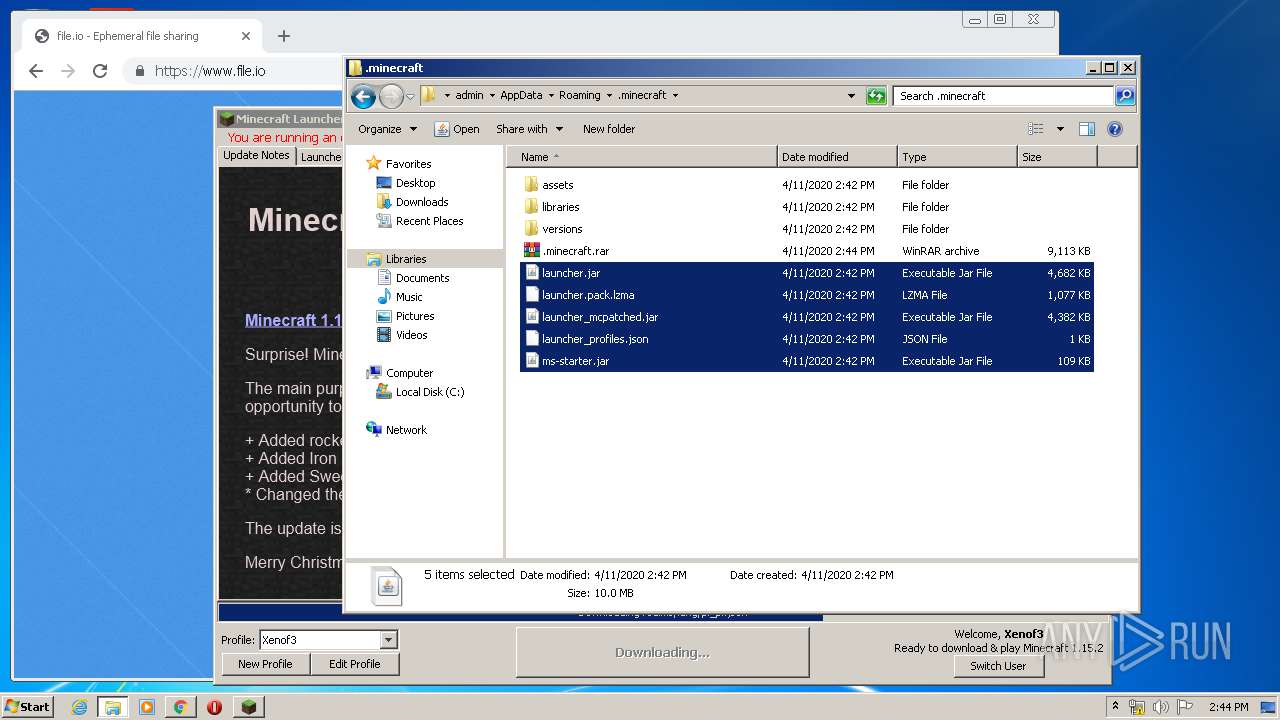Open a new Chrome tab
The image size is (1280, 720).
pos(284,36)
